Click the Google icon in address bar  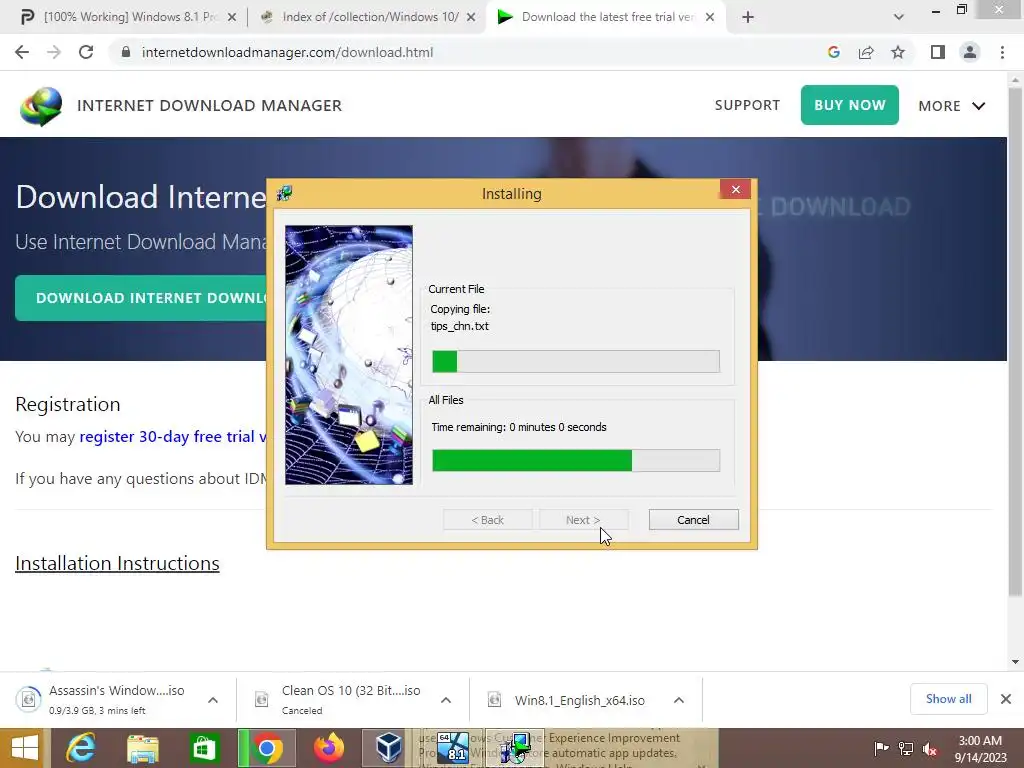coord(833,52)
